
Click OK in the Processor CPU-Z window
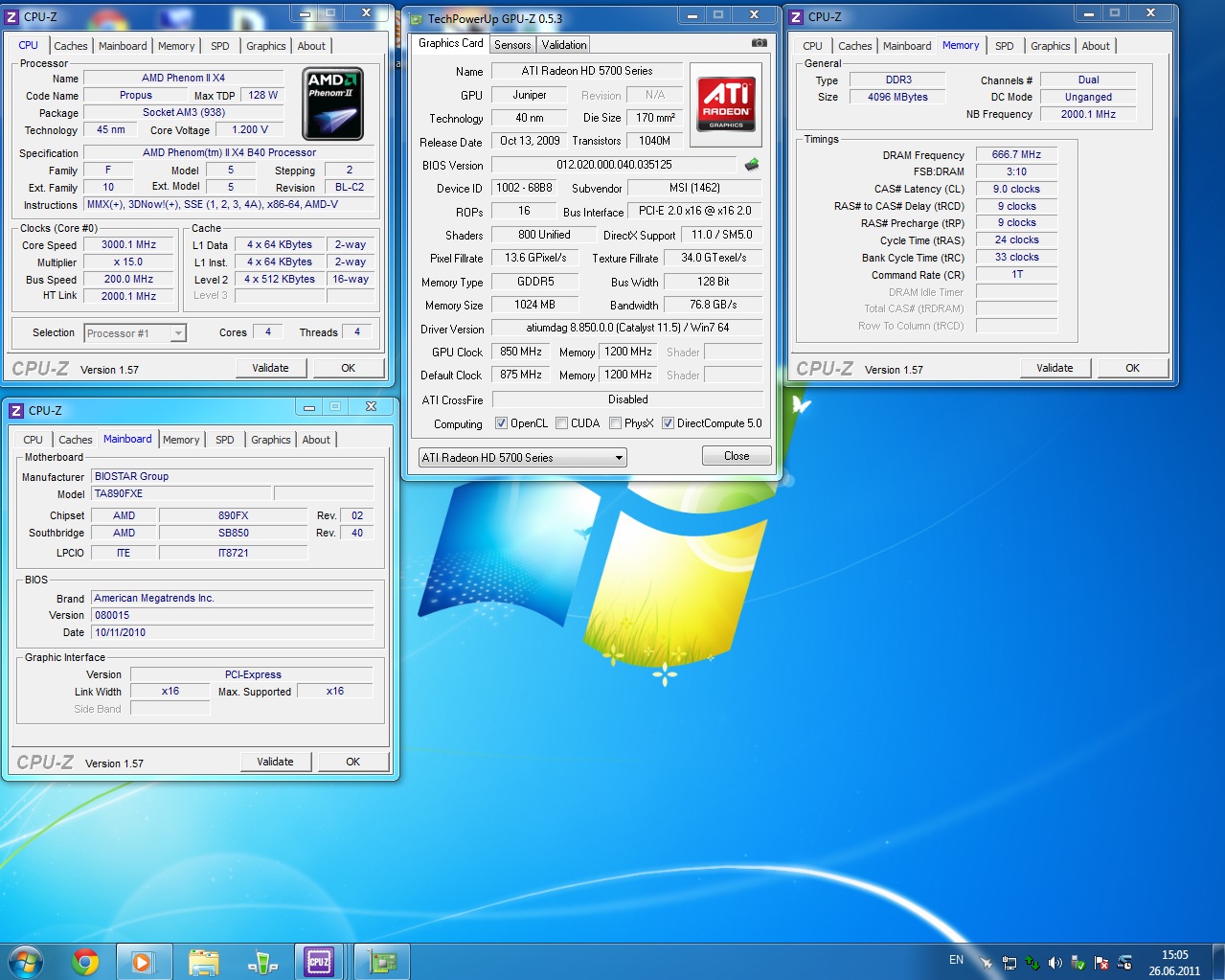(x=349, y=368)
